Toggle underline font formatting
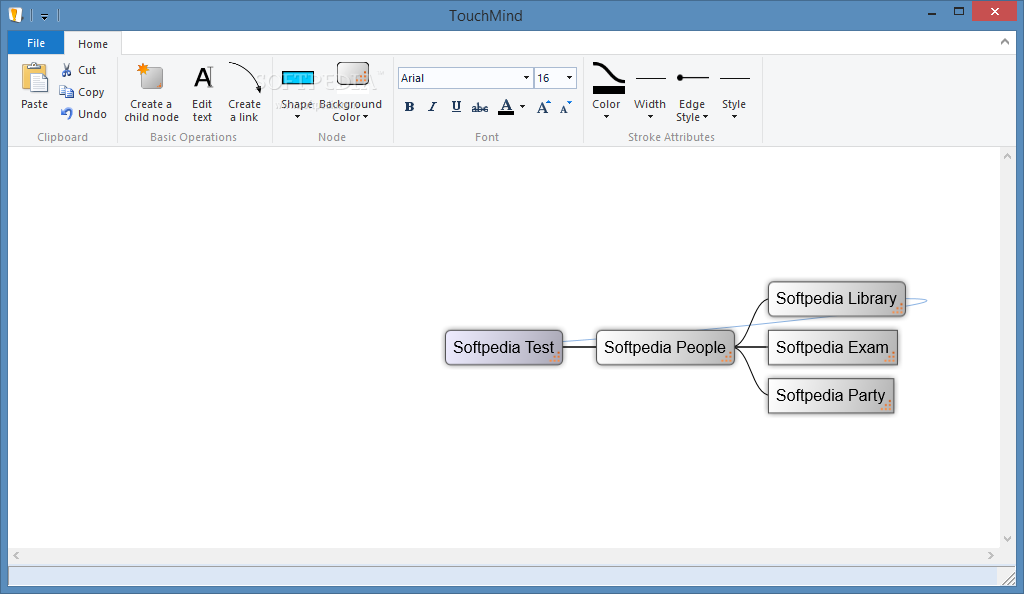This screenshot has width=1024, height=594. click(x=456, y=107)
